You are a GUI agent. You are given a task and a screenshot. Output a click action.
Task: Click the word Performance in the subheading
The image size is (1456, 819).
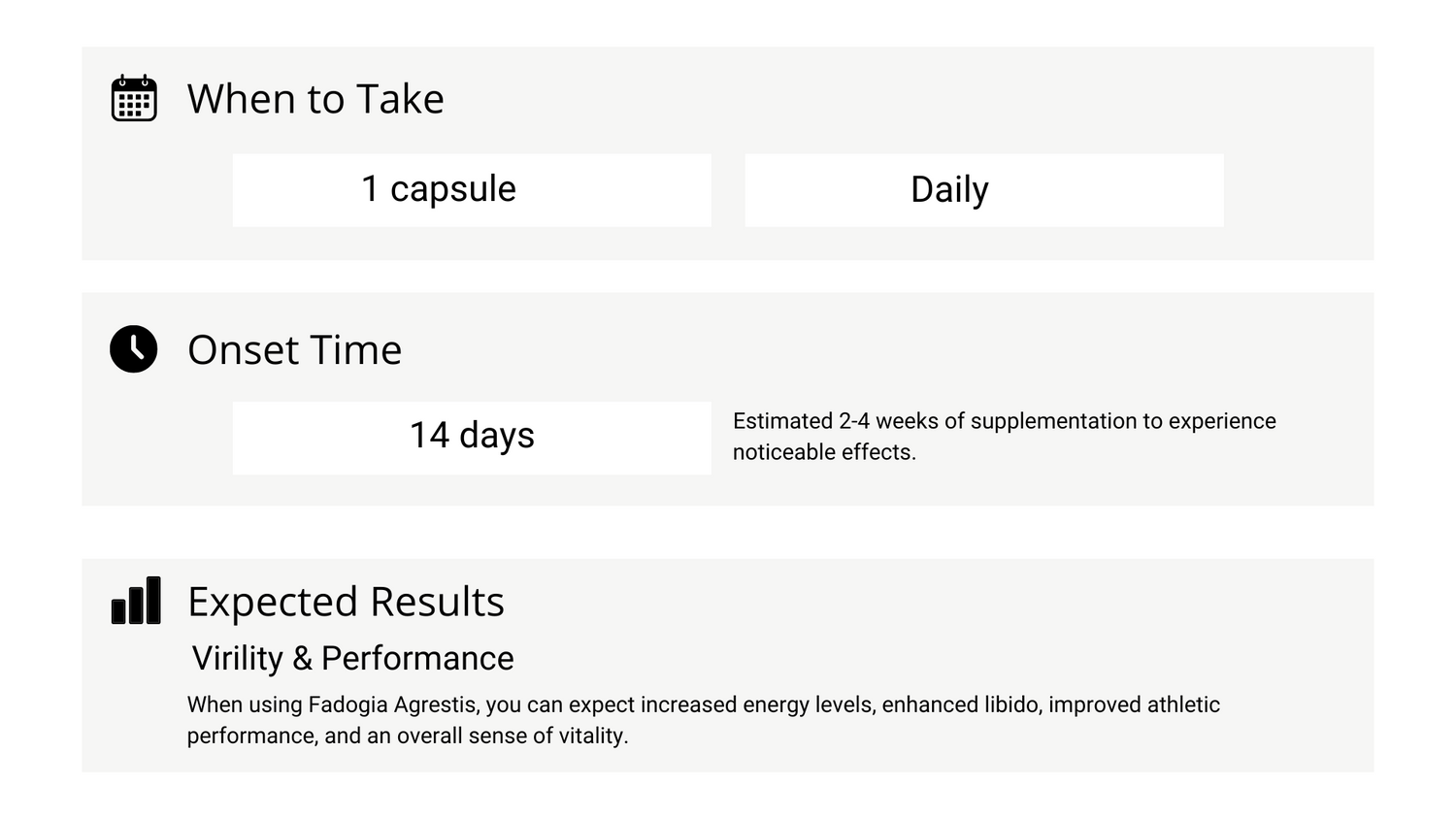pos(417,658)
